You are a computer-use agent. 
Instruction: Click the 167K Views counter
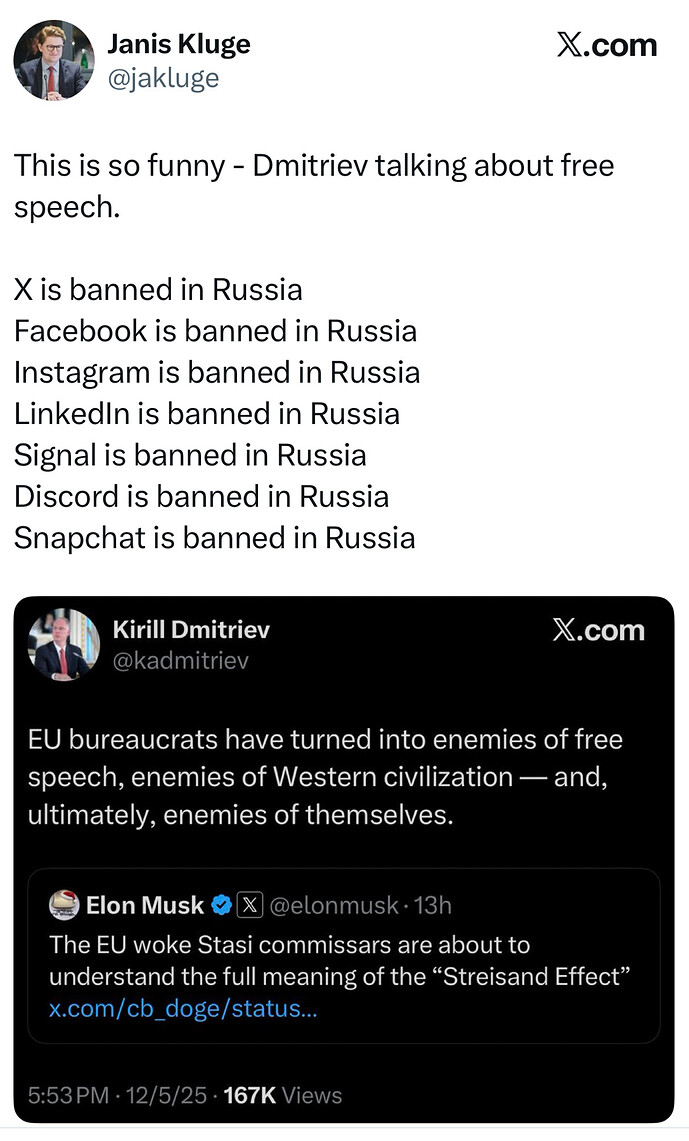[x=282, y=1095]
